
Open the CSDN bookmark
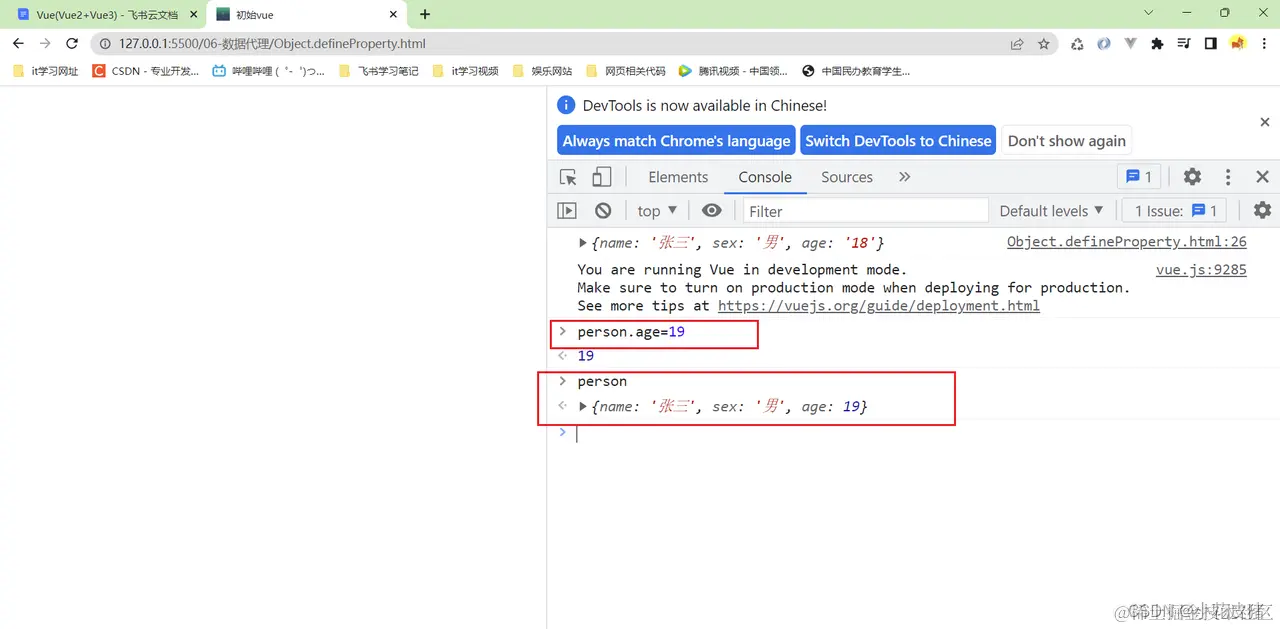click(145, 71)
